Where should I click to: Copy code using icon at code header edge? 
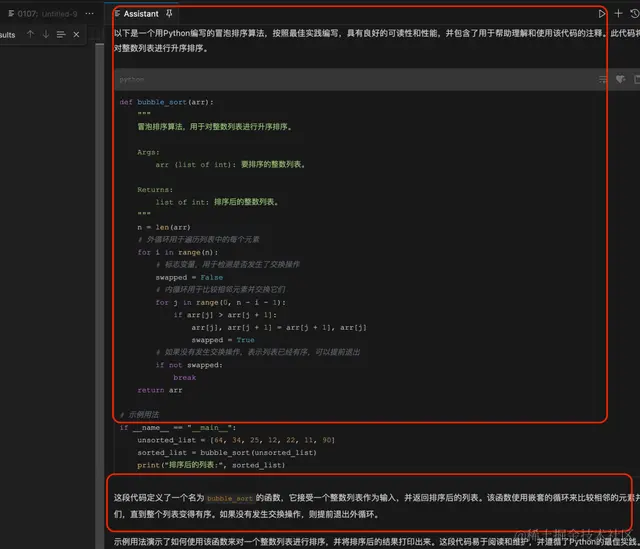(637, 79)
